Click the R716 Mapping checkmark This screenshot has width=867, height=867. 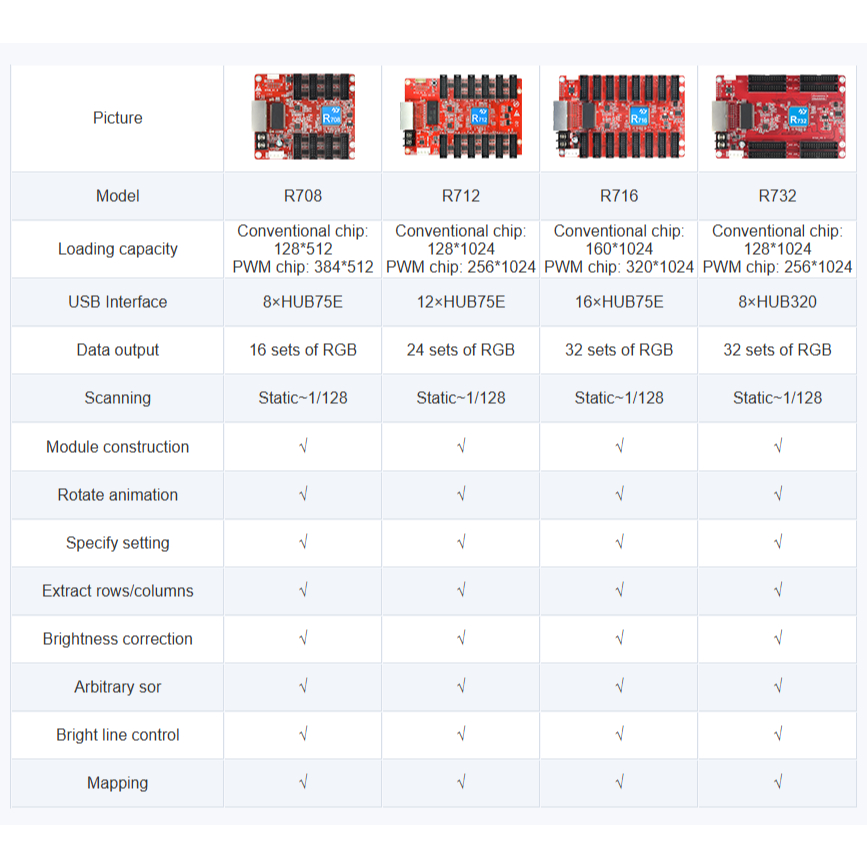click(619, 783)
